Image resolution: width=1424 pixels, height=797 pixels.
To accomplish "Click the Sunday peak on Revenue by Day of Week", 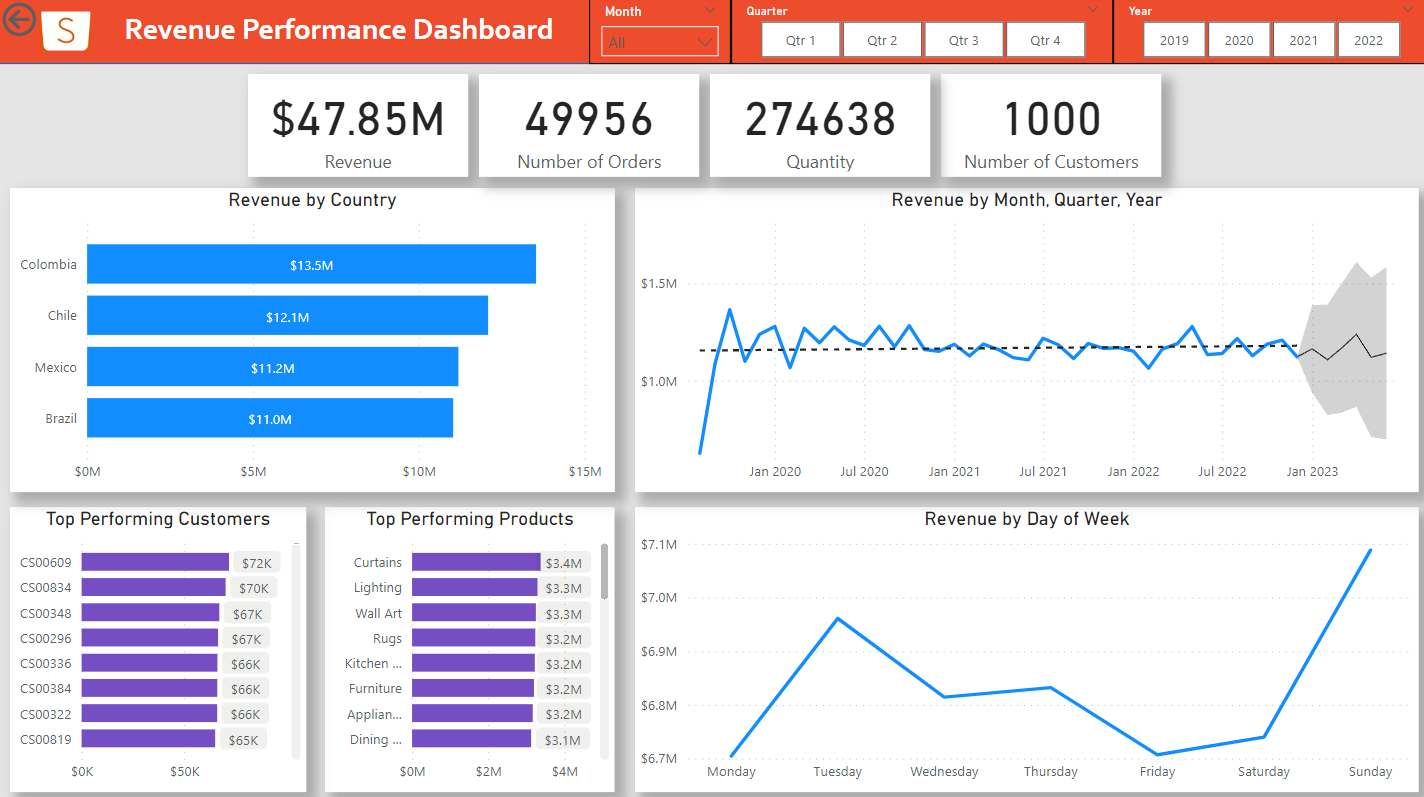I will click(x=1369, y=550).
